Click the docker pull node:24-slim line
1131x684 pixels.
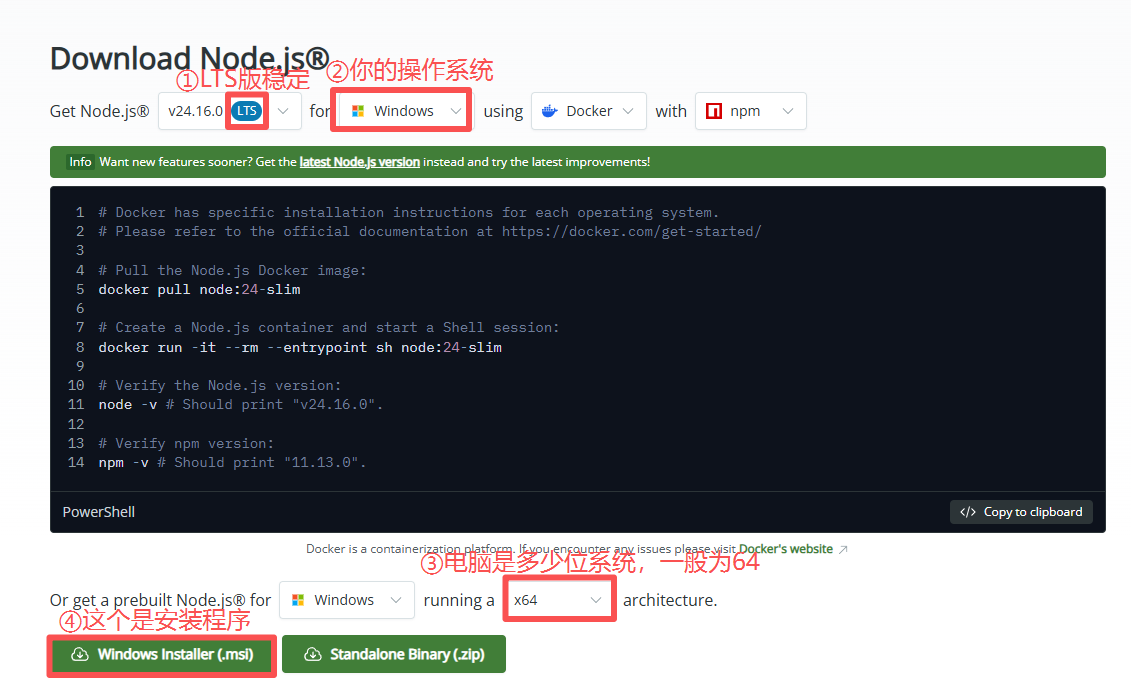tap(199, 289)
